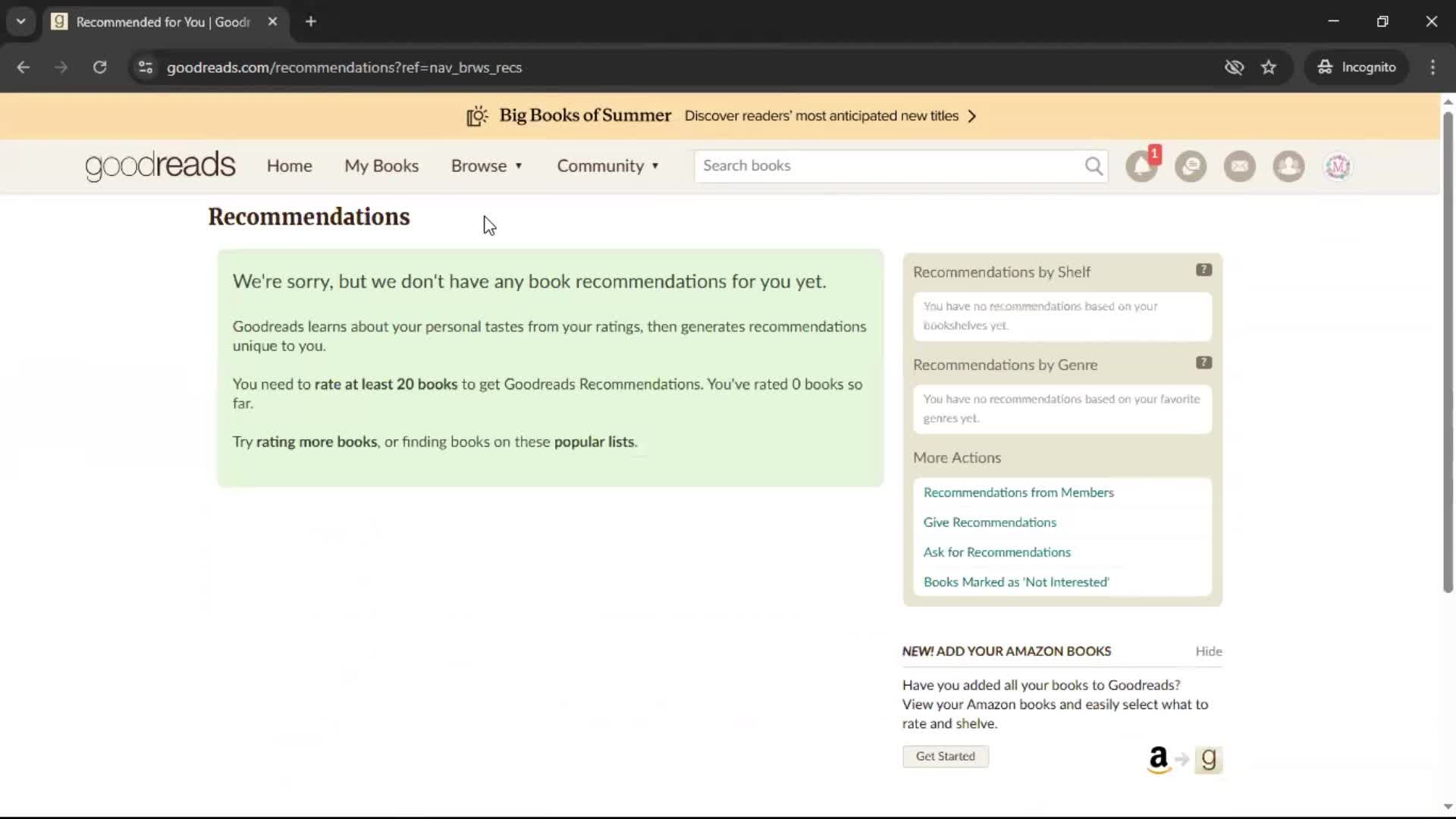
Task: Open the notifications bell icon
Action: pyautogui.click(x=1142, y=166)
